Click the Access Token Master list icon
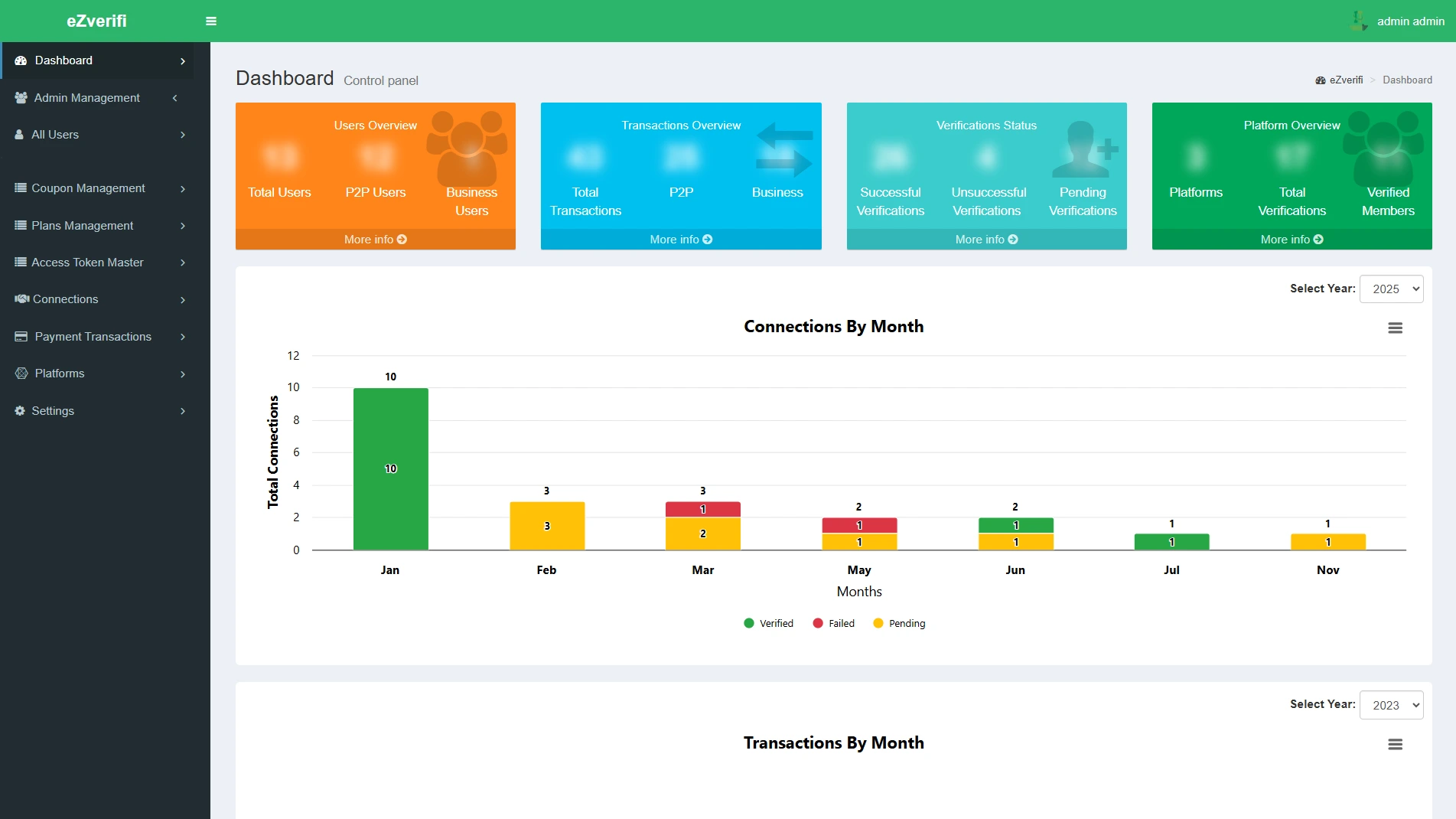1456x819 pixels. [x=21, y=263]
